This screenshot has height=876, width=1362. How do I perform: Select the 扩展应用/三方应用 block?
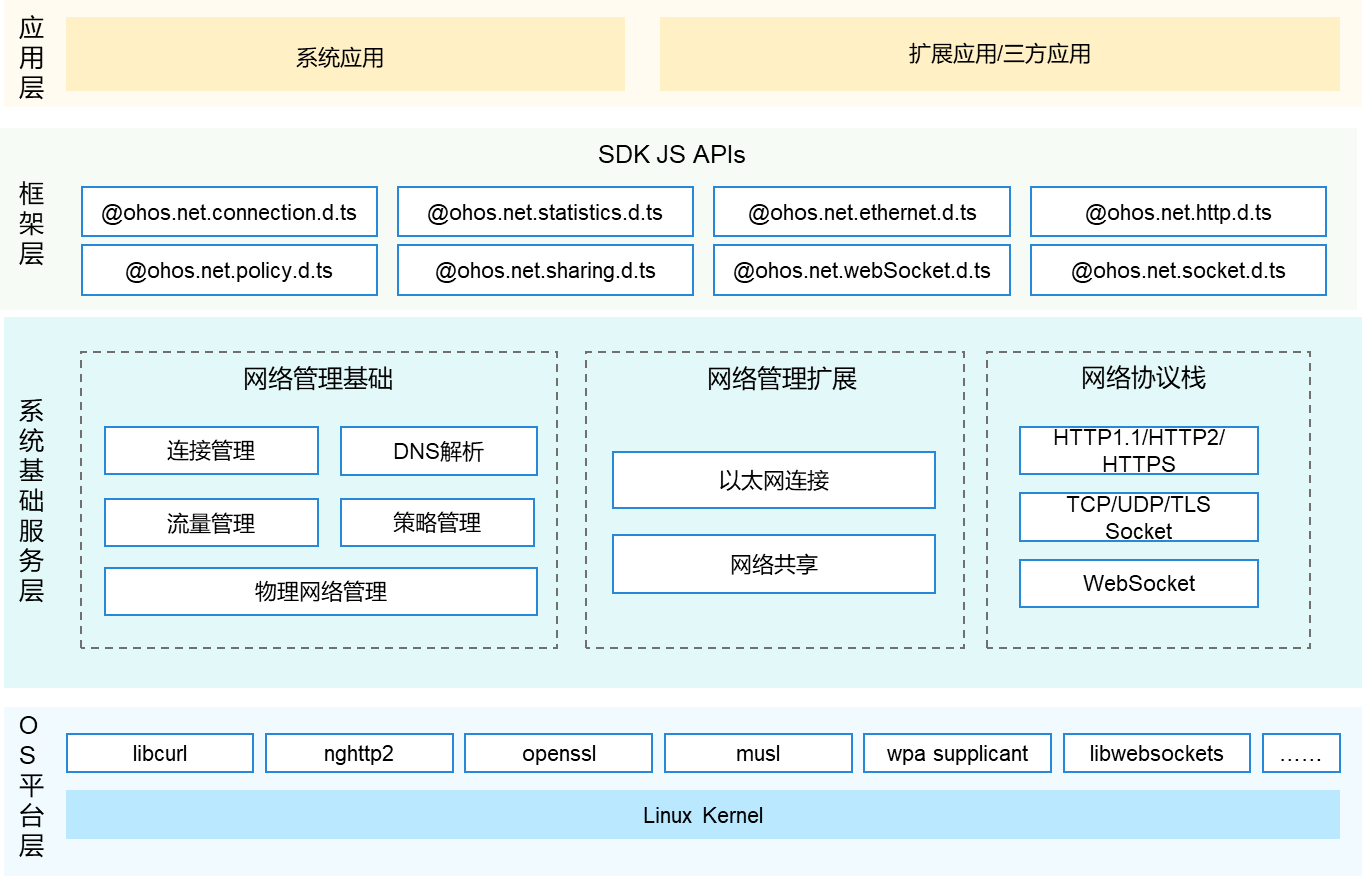999,55
